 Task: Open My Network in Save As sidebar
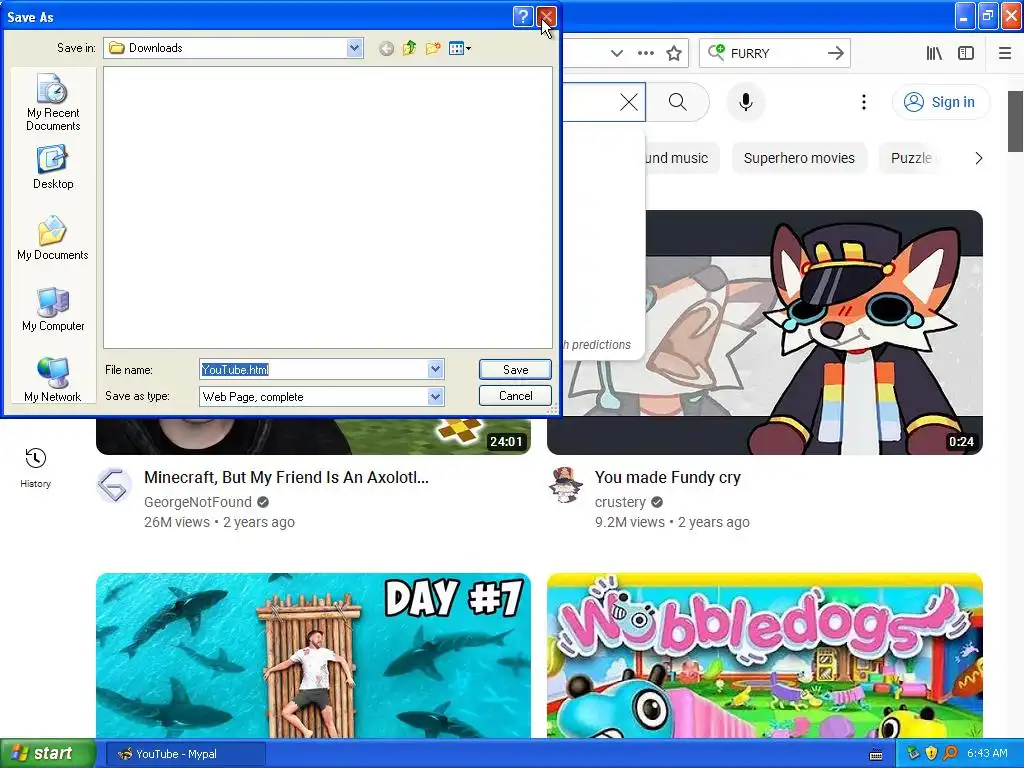53,380
